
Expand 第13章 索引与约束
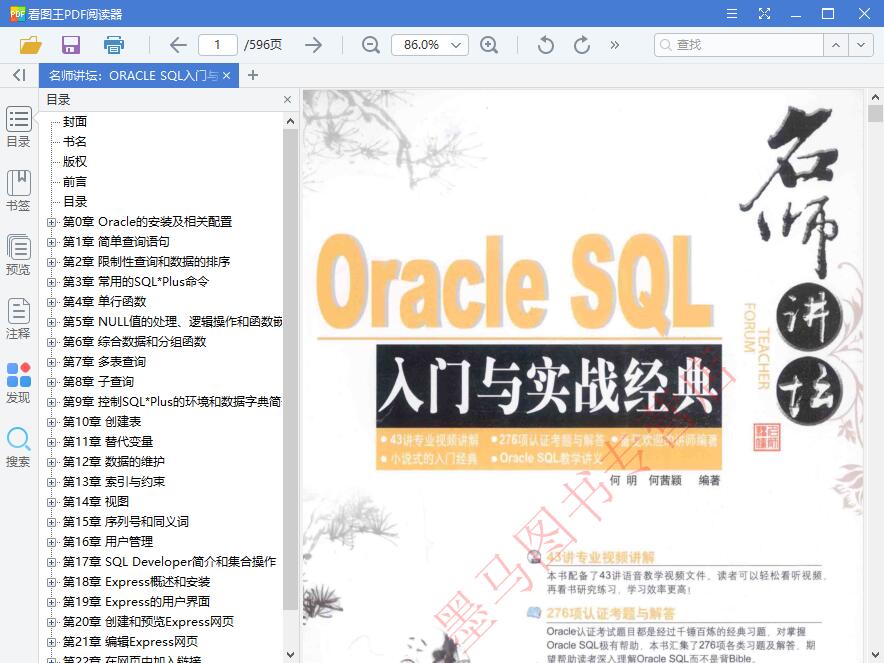[51, 483]
